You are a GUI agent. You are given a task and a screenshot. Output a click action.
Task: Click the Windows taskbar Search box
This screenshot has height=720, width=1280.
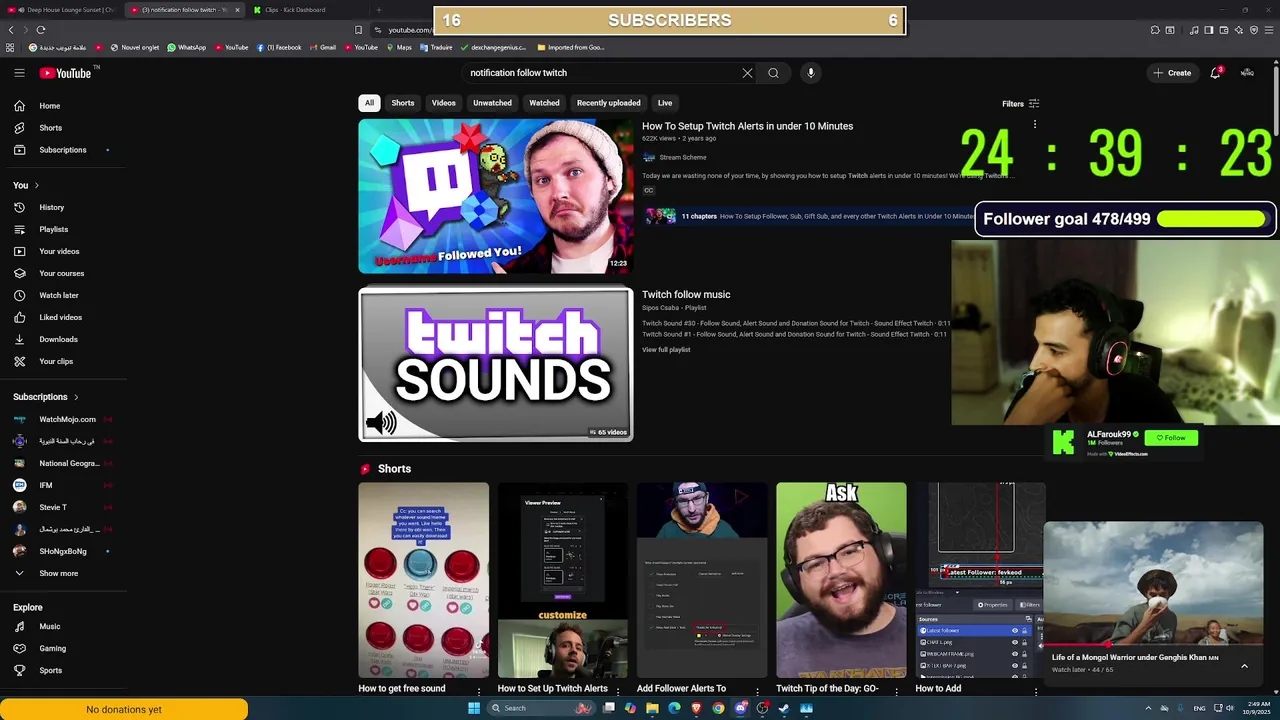click(x=540, y=708)
